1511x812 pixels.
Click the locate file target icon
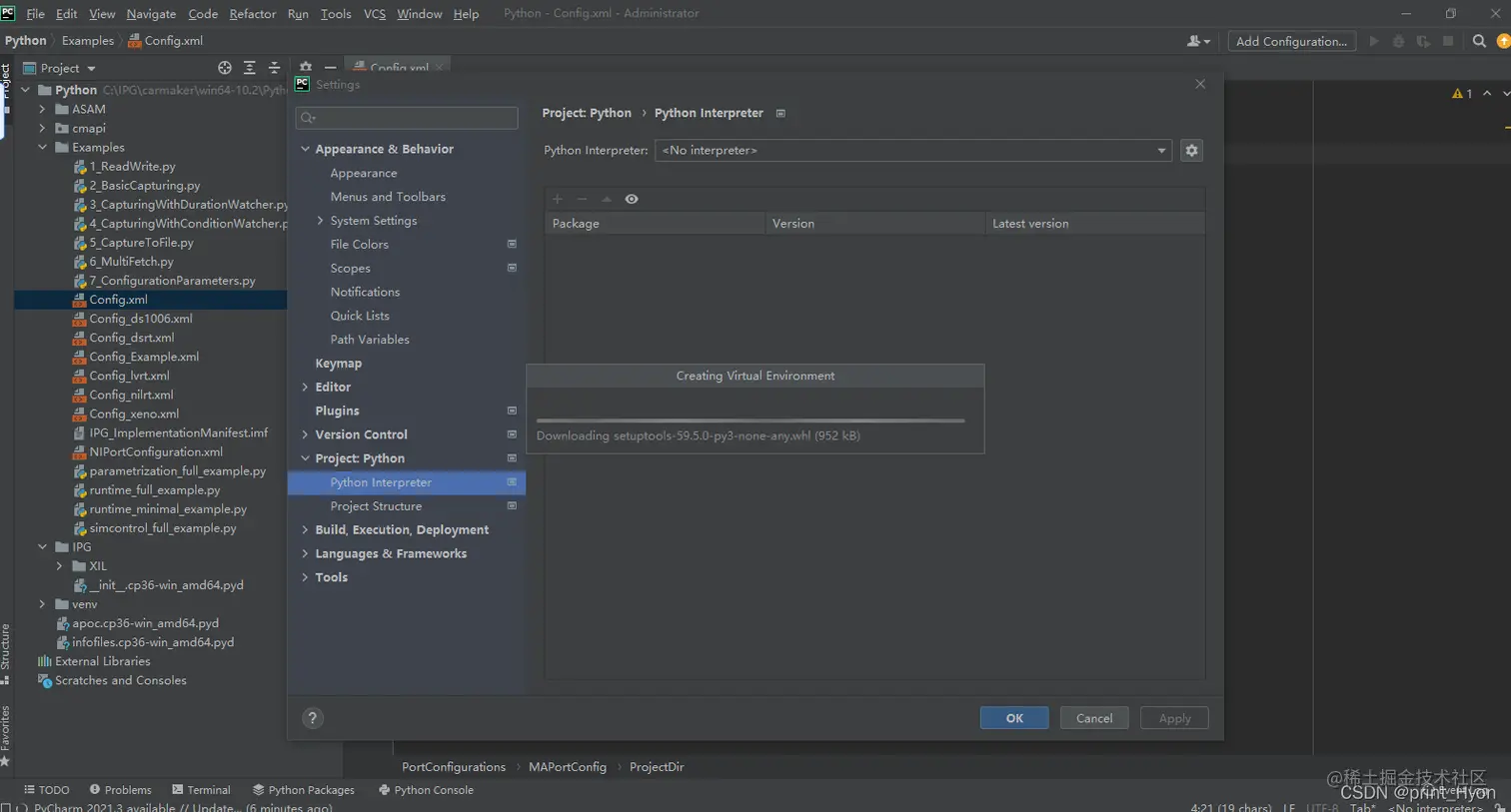click(x=225, y=68)
